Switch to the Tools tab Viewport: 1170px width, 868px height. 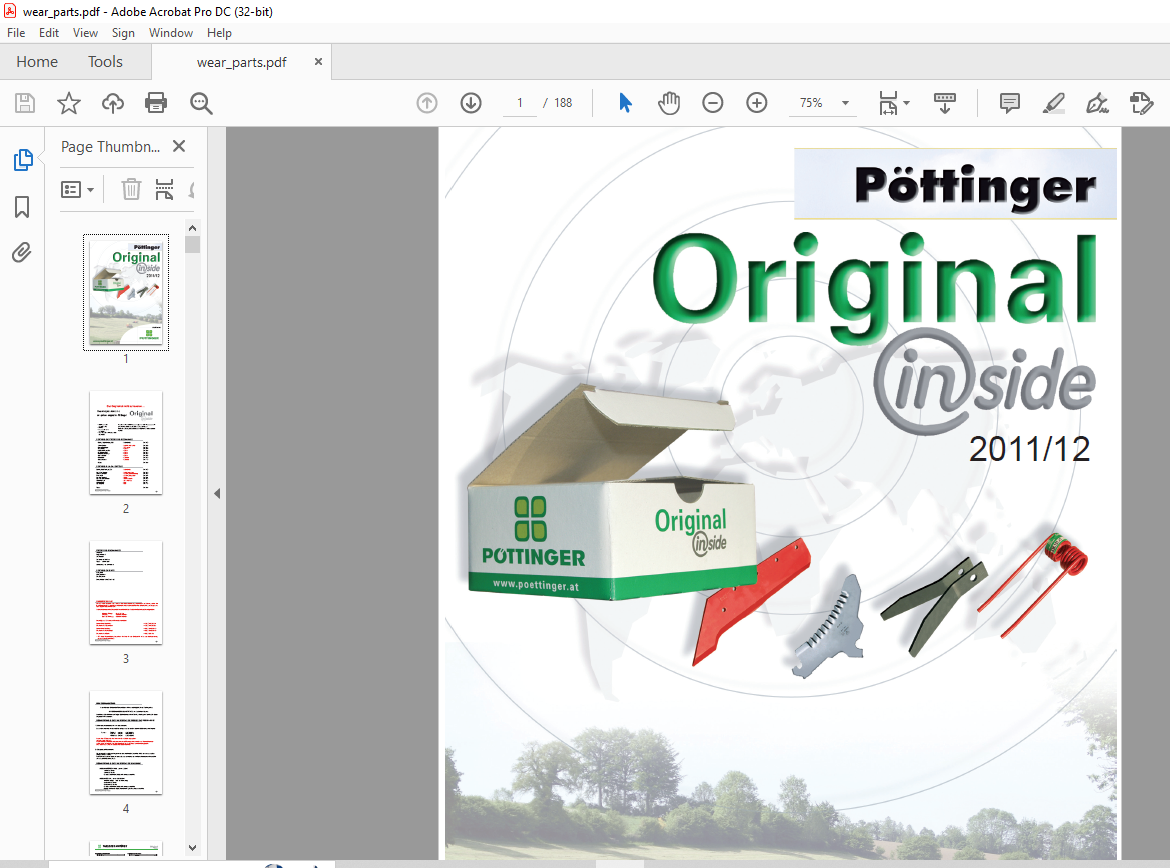point(105,62)
